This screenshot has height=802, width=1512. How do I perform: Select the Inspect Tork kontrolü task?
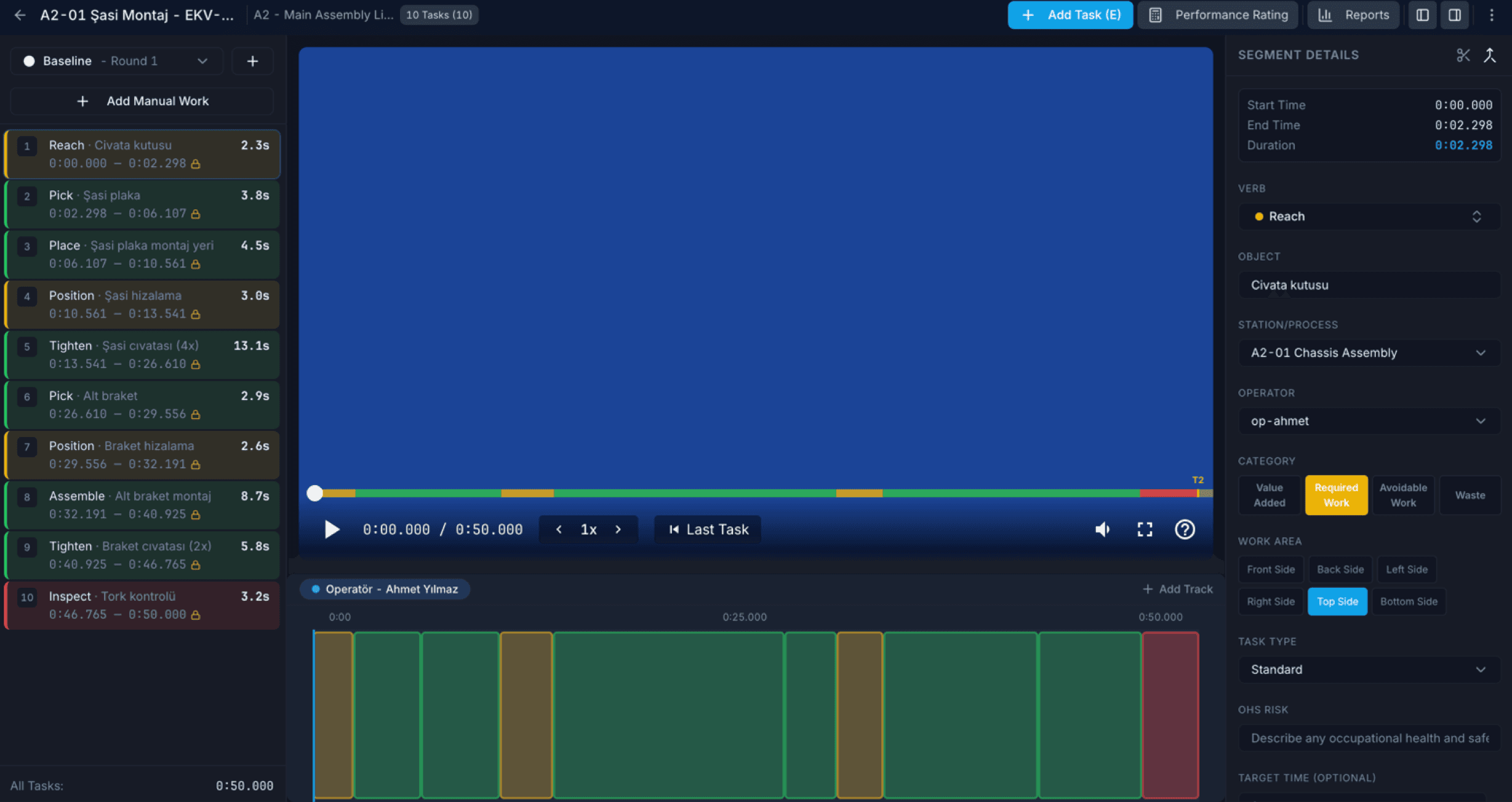point(141,604)
